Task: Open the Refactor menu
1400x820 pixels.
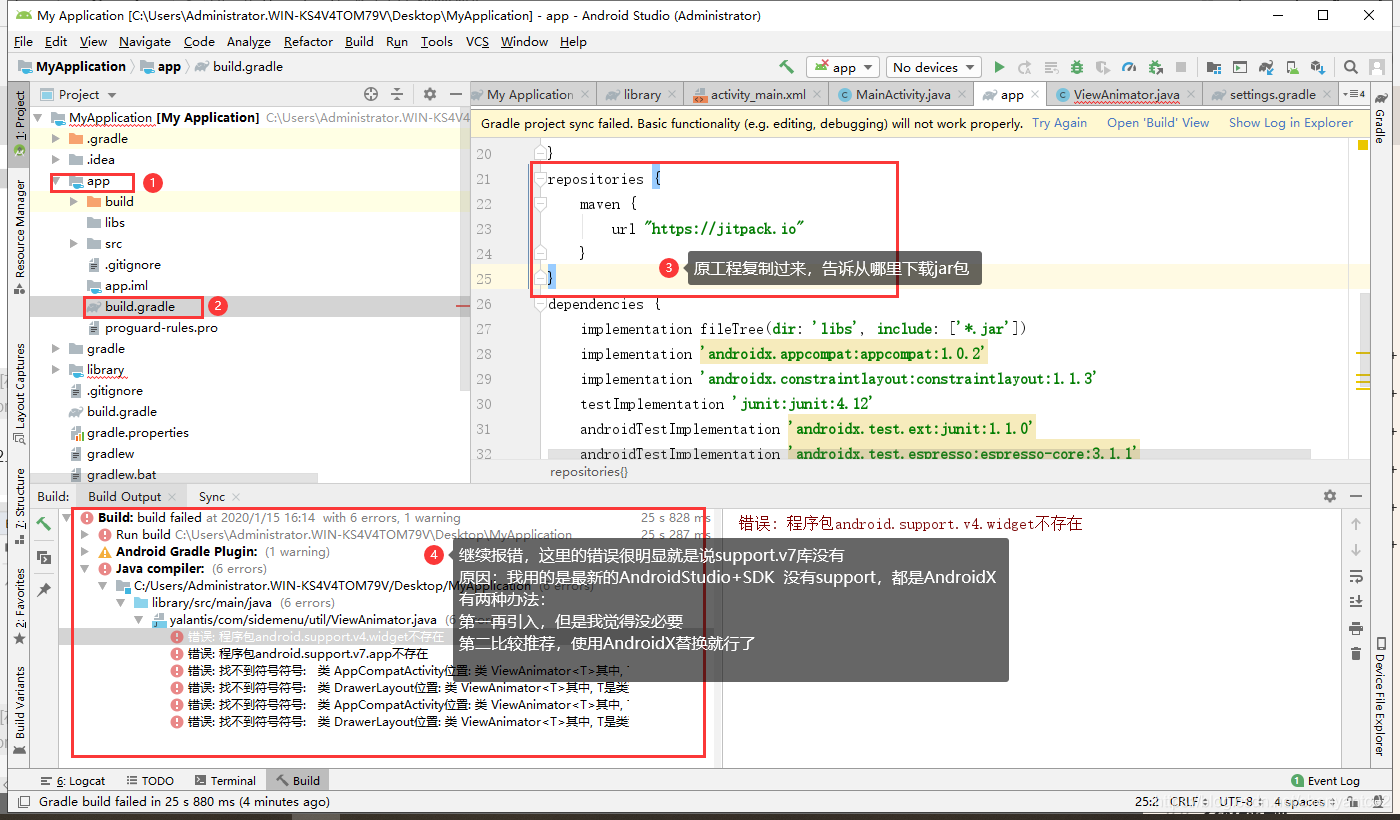Action: (x=308, y=41)
